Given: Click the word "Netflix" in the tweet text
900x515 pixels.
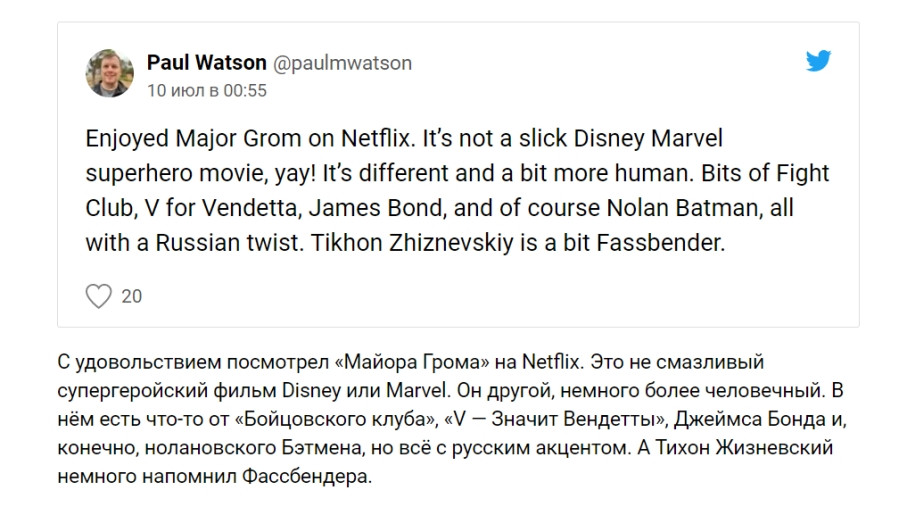Looking at the screenshot, I should [376, 139].
